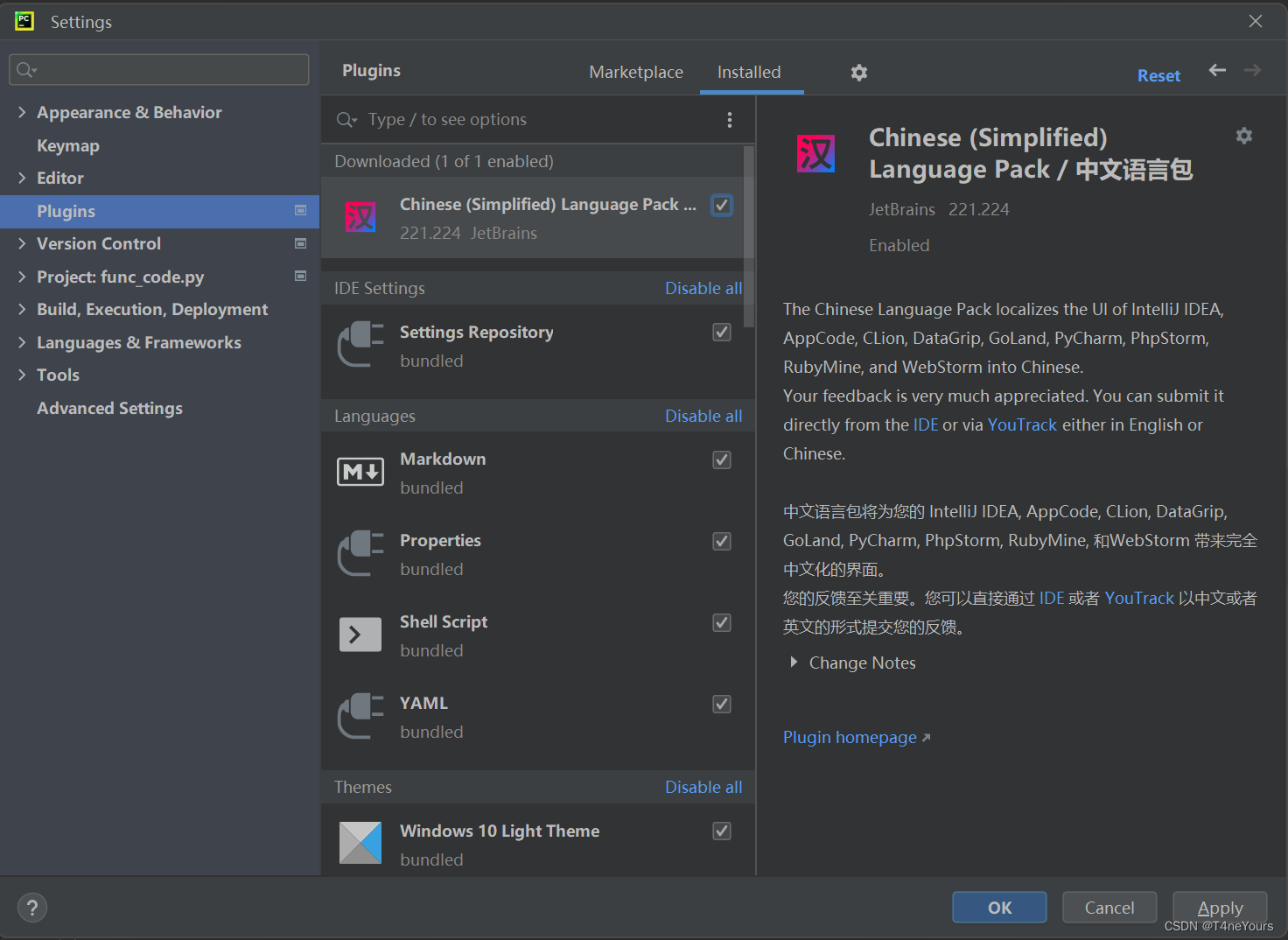Viewport: 1288px width, 940px height.
Task: Toggle the YAML plugin checkbox
Action: (722, 704)
